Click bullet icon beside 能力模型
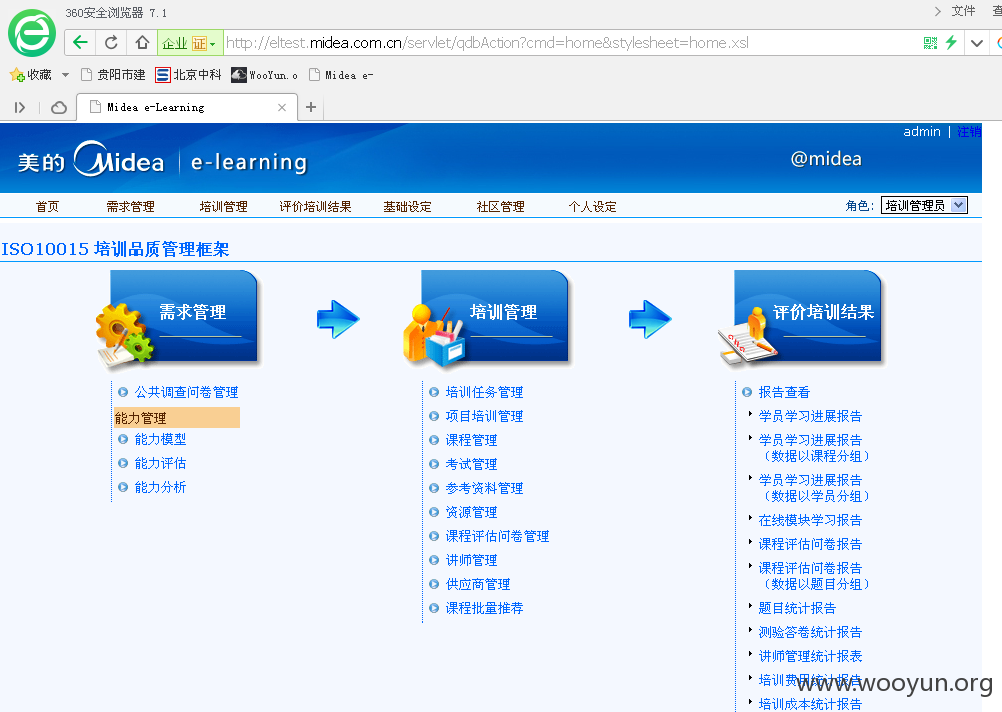This screenshot has width=1002, height=712. [x=123, y=439]
